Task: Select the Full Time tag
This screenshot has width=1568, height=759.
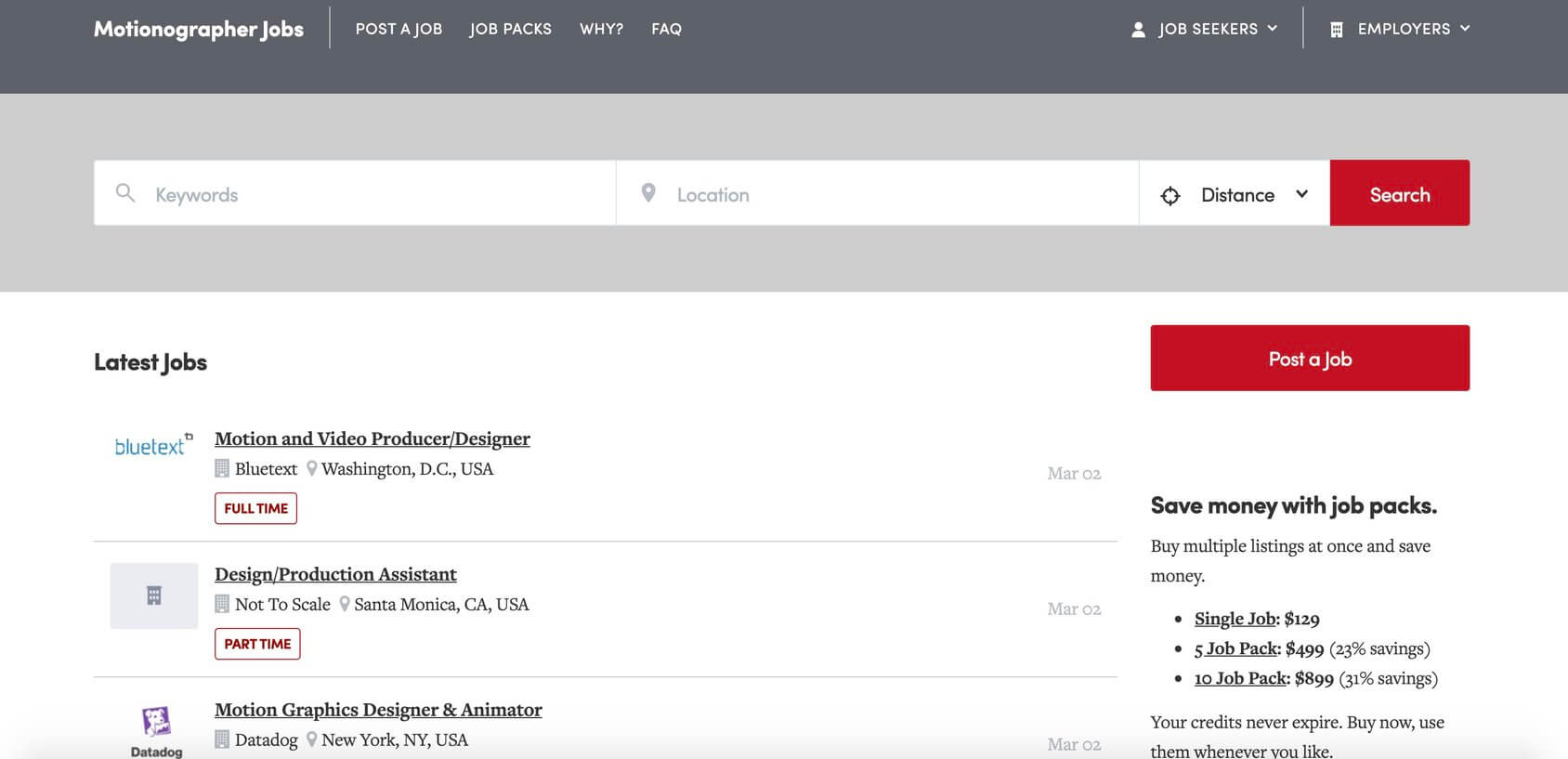Action: coord(255,508)
